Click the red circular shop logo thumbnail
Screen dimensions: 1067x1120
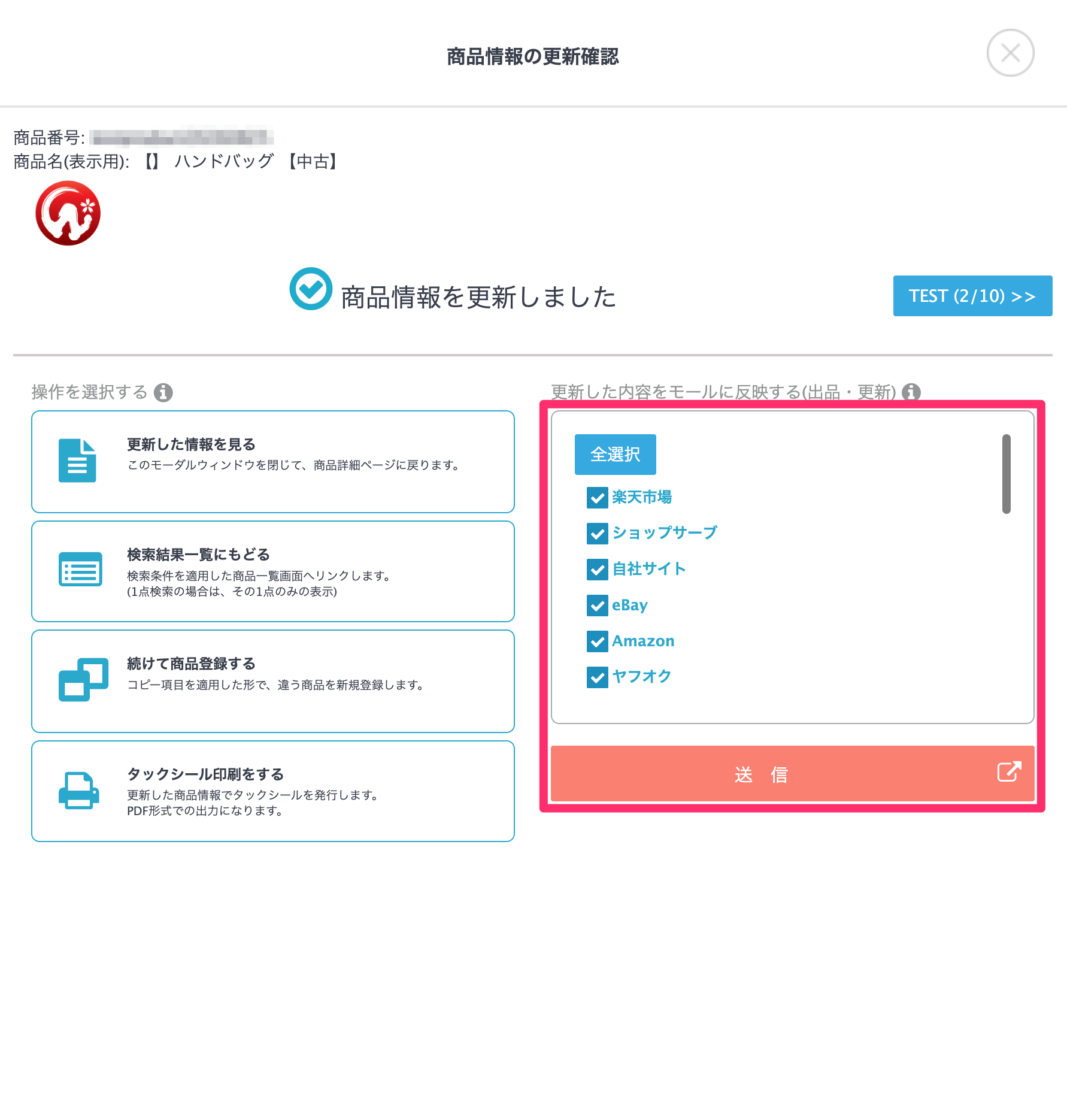click(x=68, y=213)
